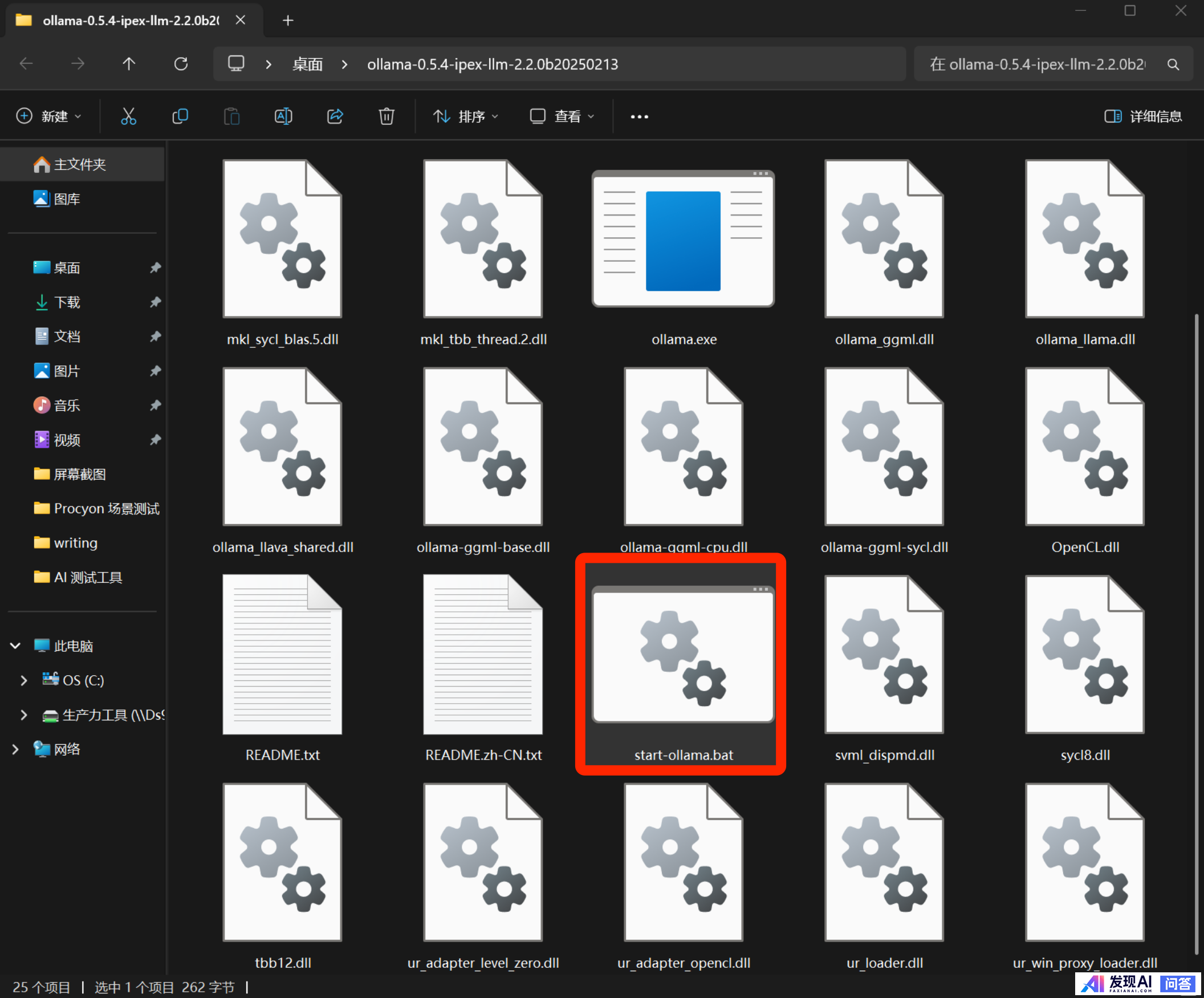Select the OpenCL.dll file
The height and width of the screenshot is (998, 1204).
(x=1085, y=461)
